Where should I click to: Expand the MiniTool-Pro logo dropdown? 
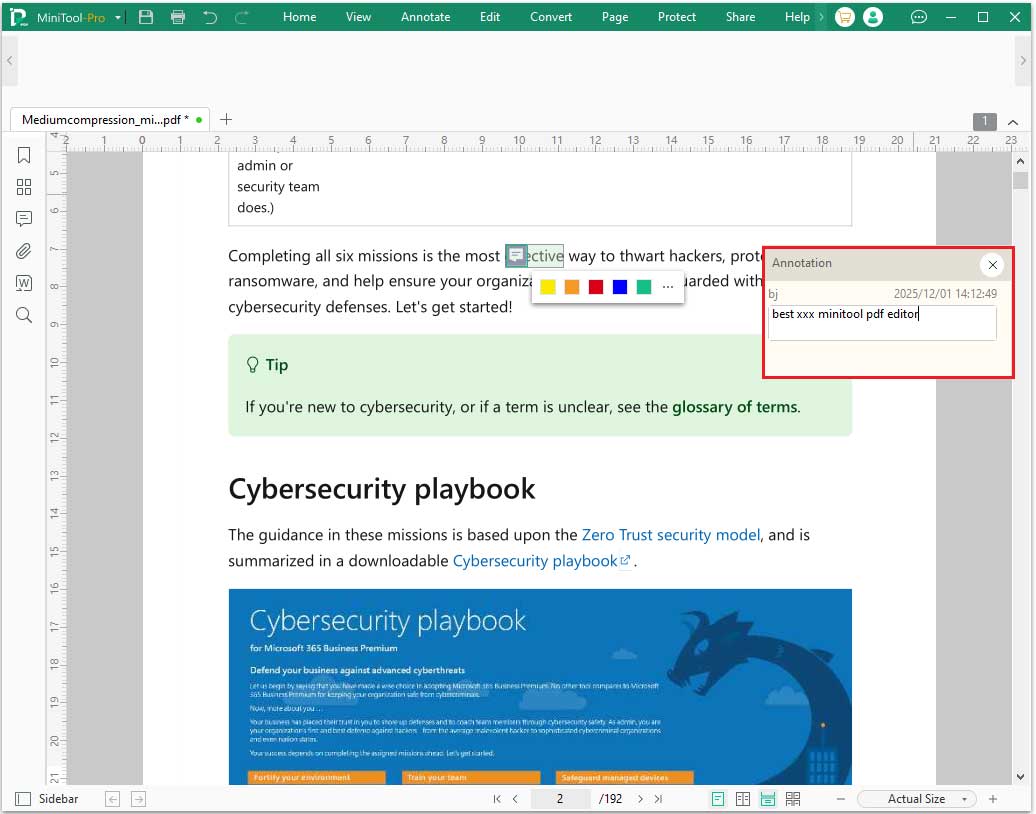[x=117, y=17]
